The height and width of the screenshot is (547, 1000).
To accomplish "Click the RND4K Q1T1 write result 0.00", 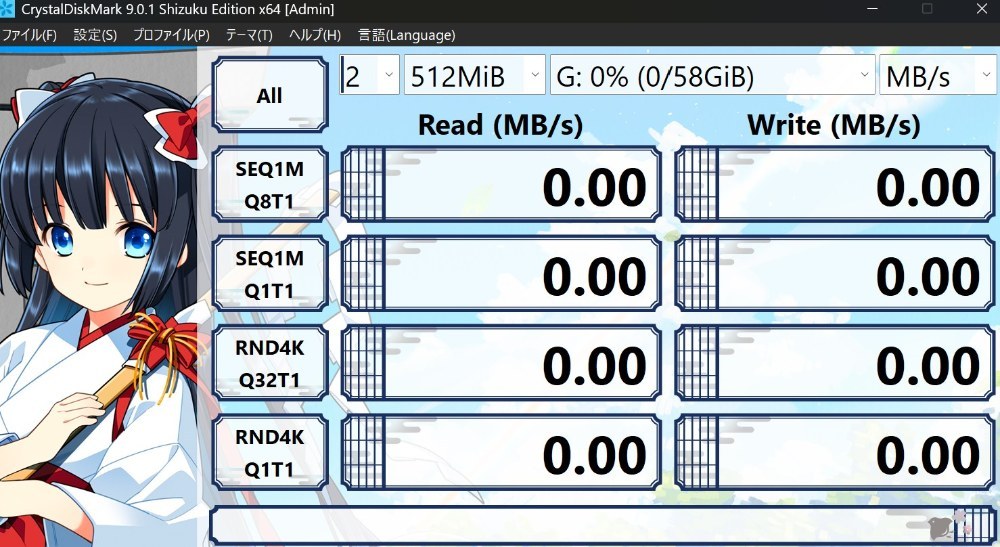I will (x=835, y=452).
